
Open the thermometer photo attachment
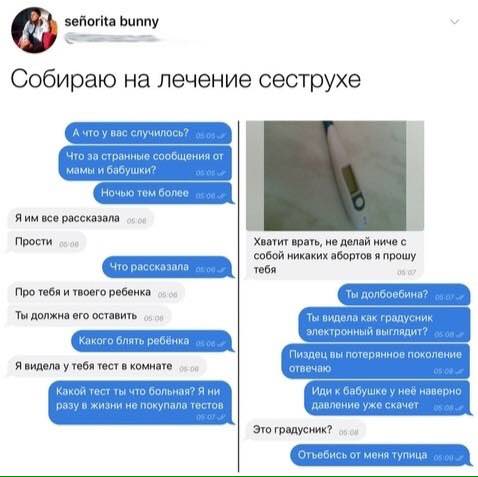coord(335,175)
